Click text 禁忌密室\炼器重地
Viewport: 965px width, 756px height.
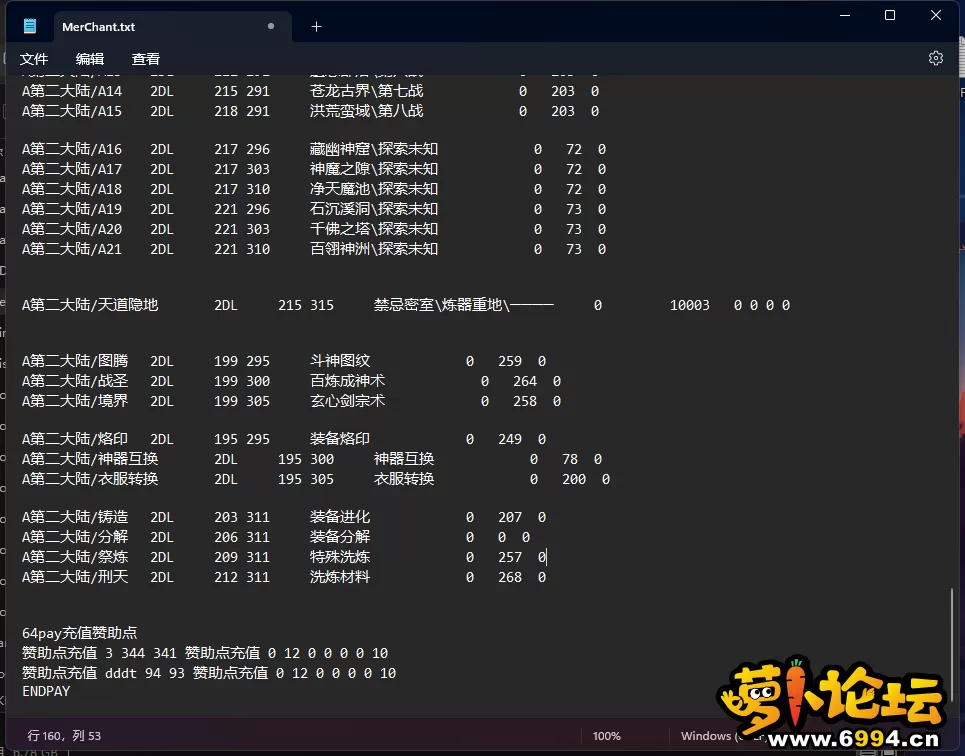click(x=438, y=305)
